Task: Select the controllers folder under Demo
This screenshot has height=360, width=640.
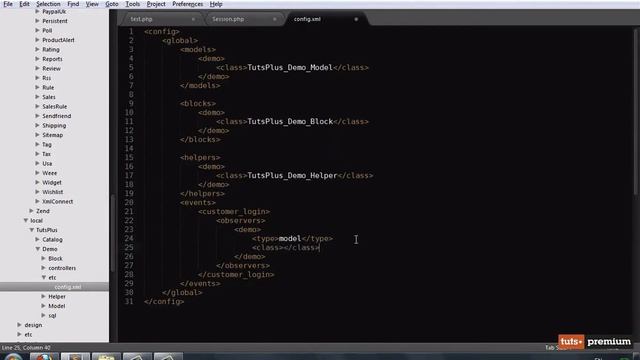Action: click(x=62, y=268)
